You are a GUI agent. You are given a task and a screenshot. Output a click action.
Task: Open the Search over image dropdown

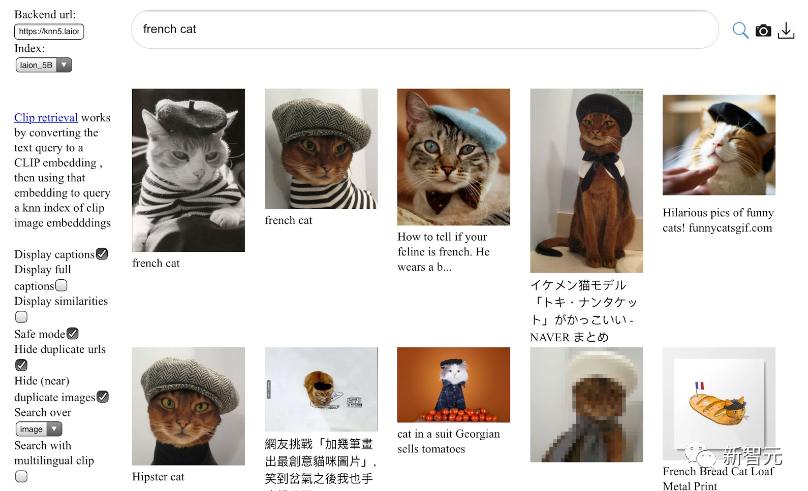tap(44, 429)
